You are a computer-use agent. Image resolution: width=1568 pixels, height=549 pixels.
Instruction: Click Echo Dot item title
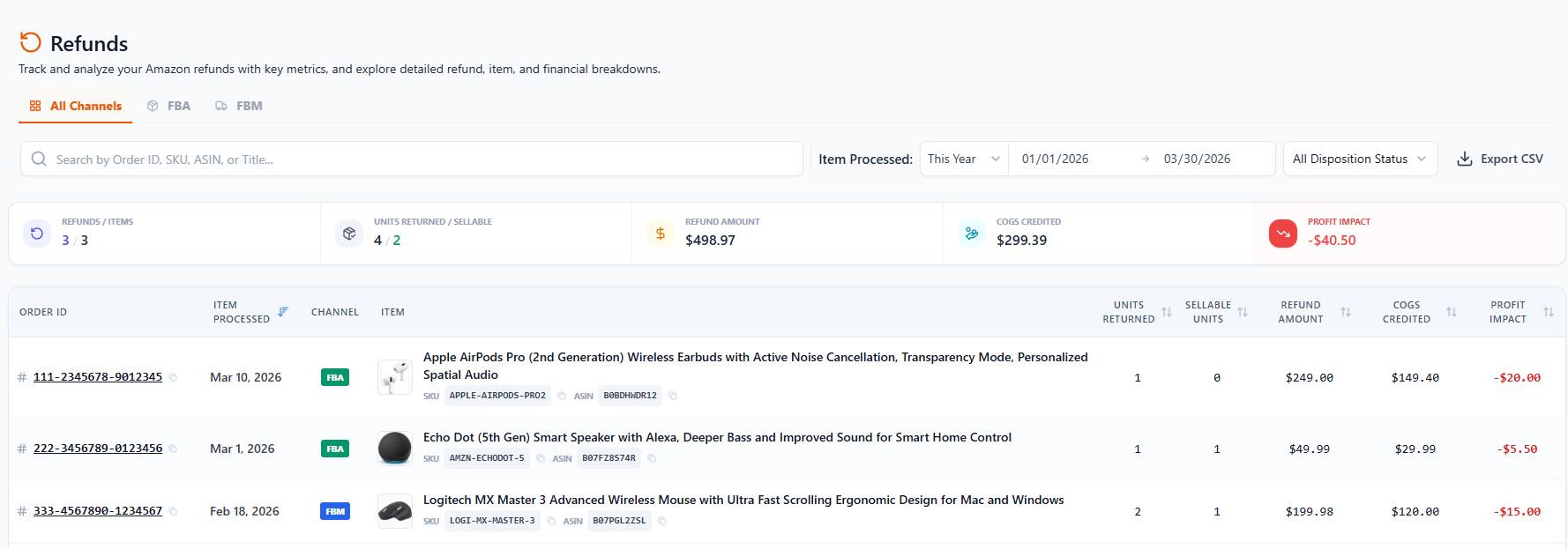717,437
